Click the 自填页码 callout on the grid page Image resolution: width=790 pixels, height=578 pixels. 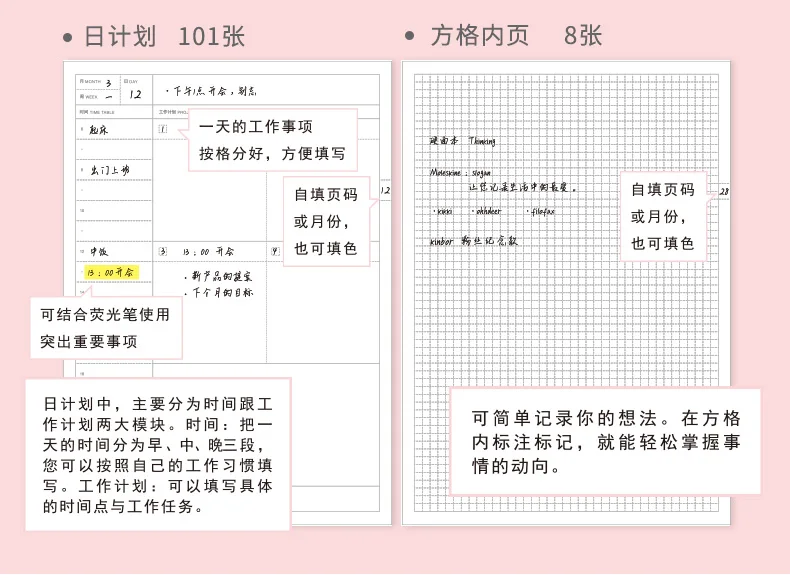click(663, 216)
